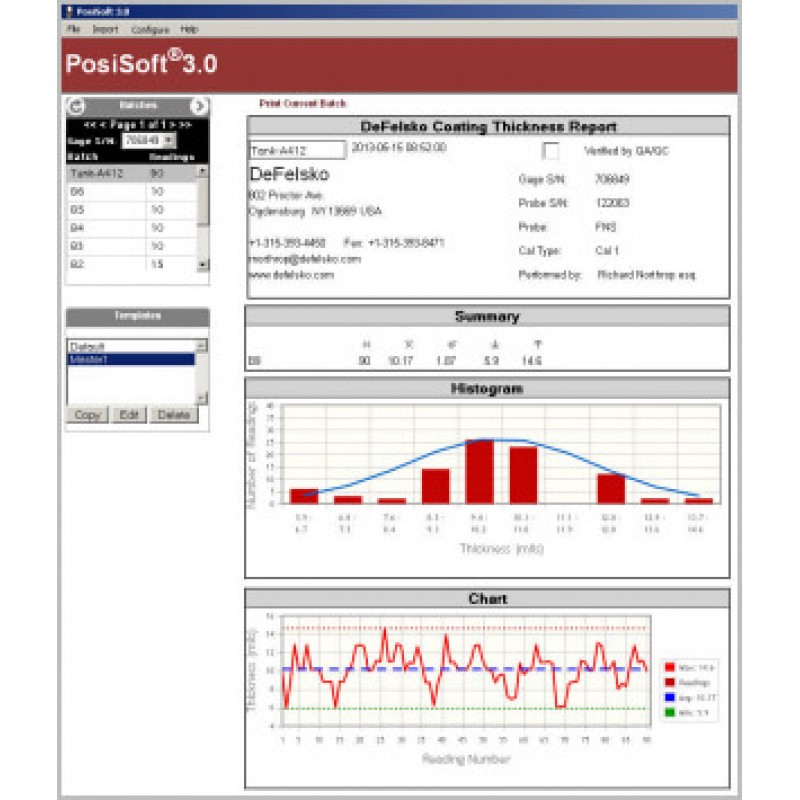This screenshot has height=800, width=800.
Task: Click the scroll-down arrow in Templates list
Action: (x=202, y=397)
